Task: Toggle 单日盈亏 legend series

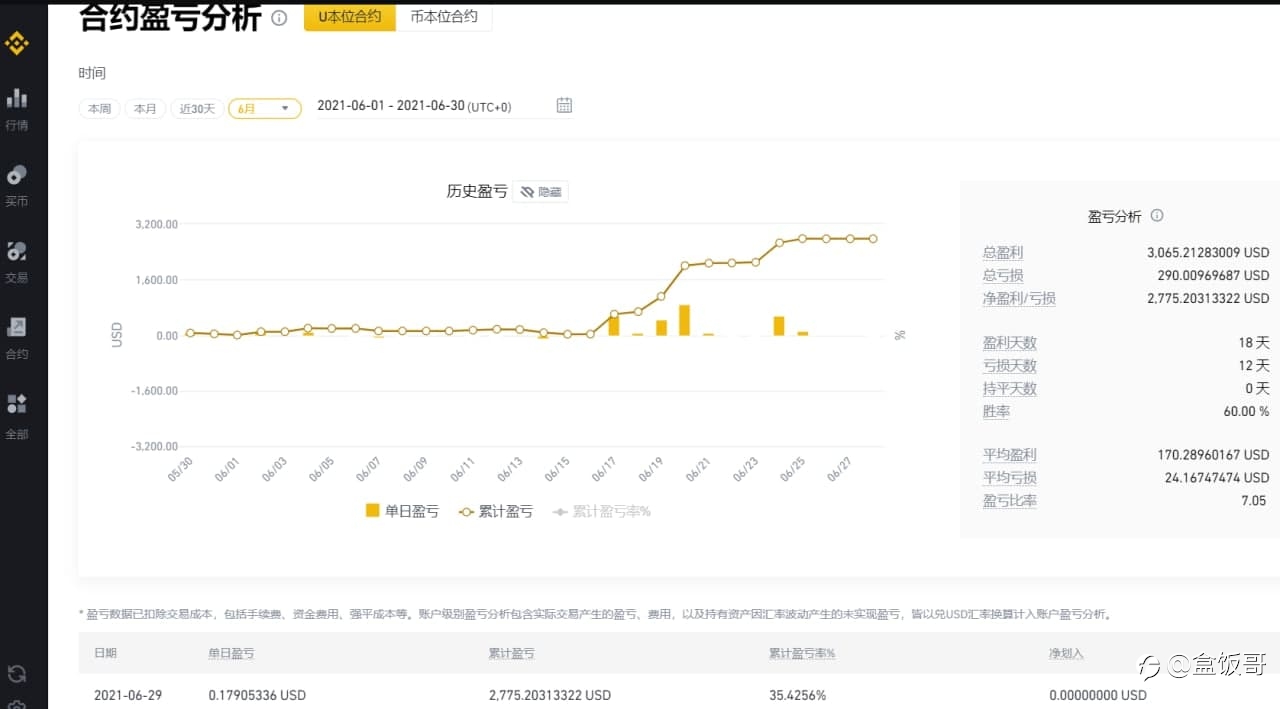Action: [402, 511]
